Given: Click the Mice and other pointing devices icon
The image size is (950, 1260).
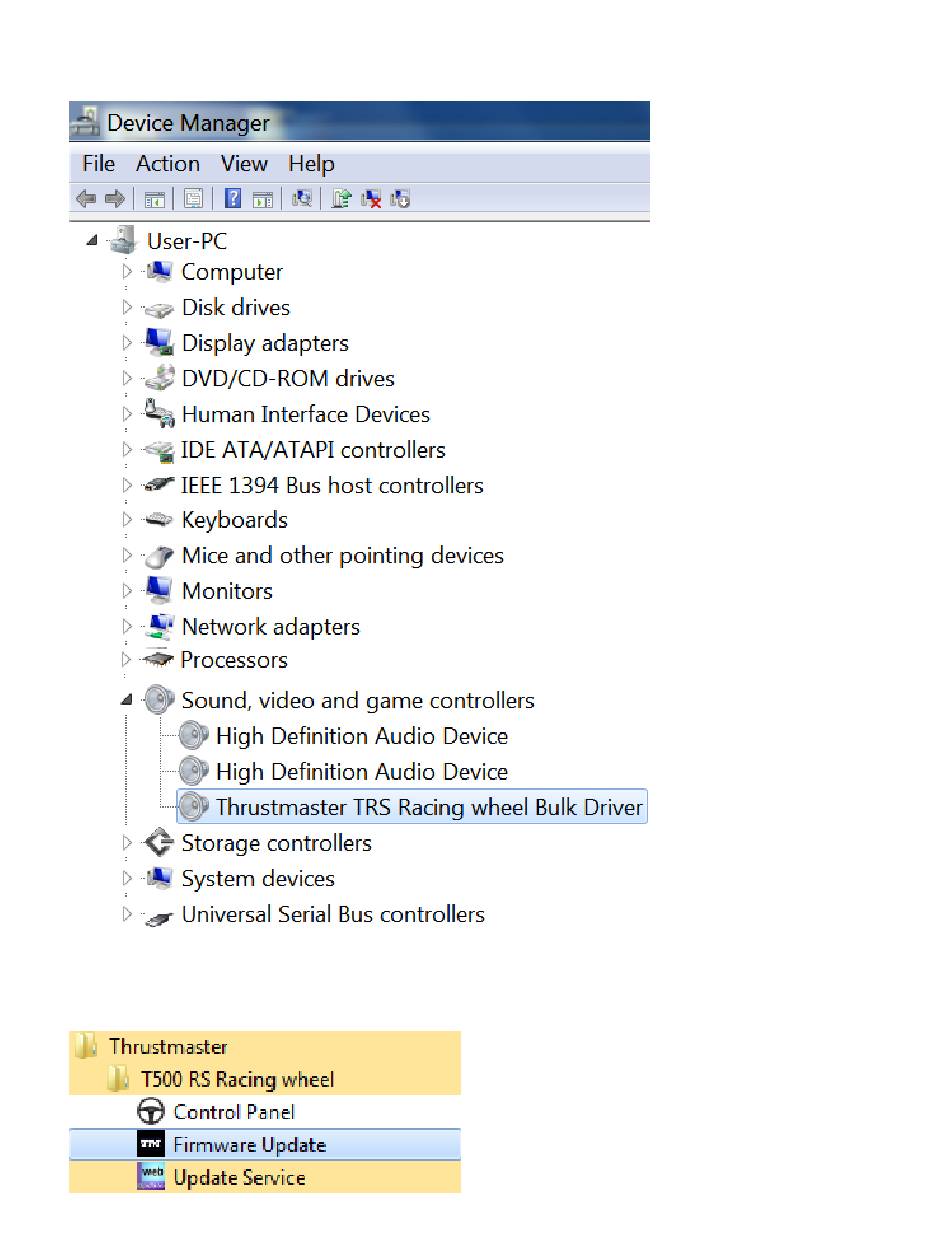Looking at the screenshot, I should tap(158, 556).
